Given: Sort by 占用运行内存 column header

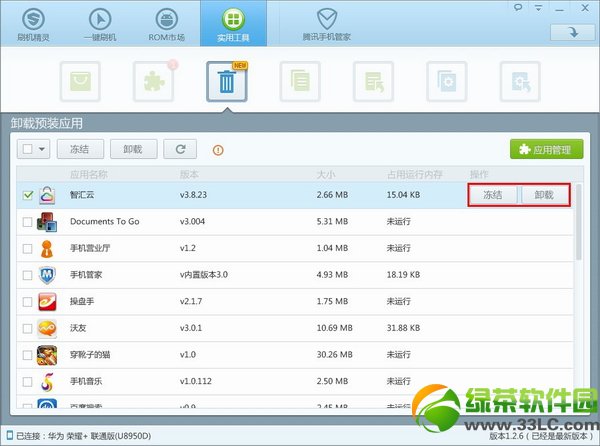Looking at the screenshot, I should pyautogui.click(x=415, y=175).
